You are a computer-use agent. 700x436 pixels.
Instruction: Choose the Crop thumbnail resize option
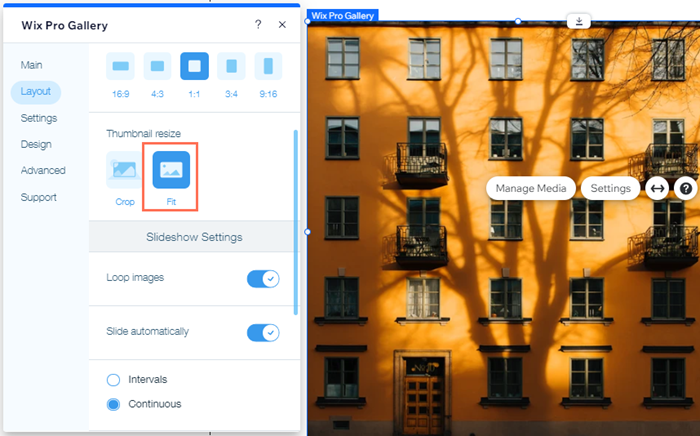pyautogui.click(x=124, y=170)
